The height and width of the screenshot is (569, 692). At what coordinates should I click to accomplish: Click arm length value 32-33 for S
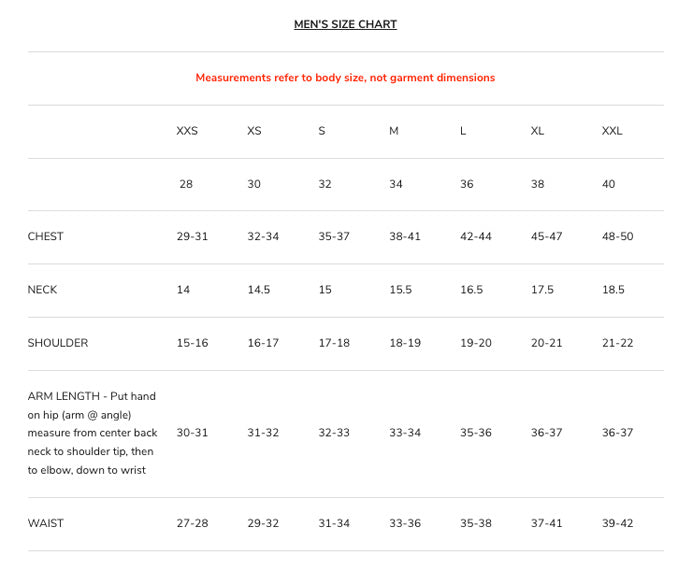coord(334,433)
